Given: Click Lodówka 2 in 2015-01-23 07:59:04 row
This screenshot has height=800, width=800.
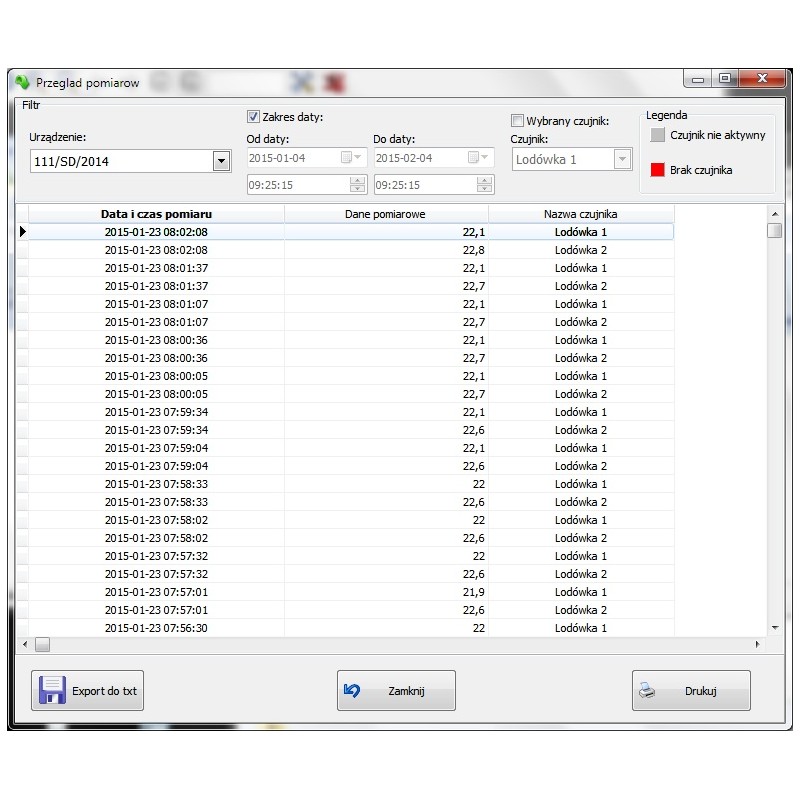Looking at the screenshot, I should [581, 466].
